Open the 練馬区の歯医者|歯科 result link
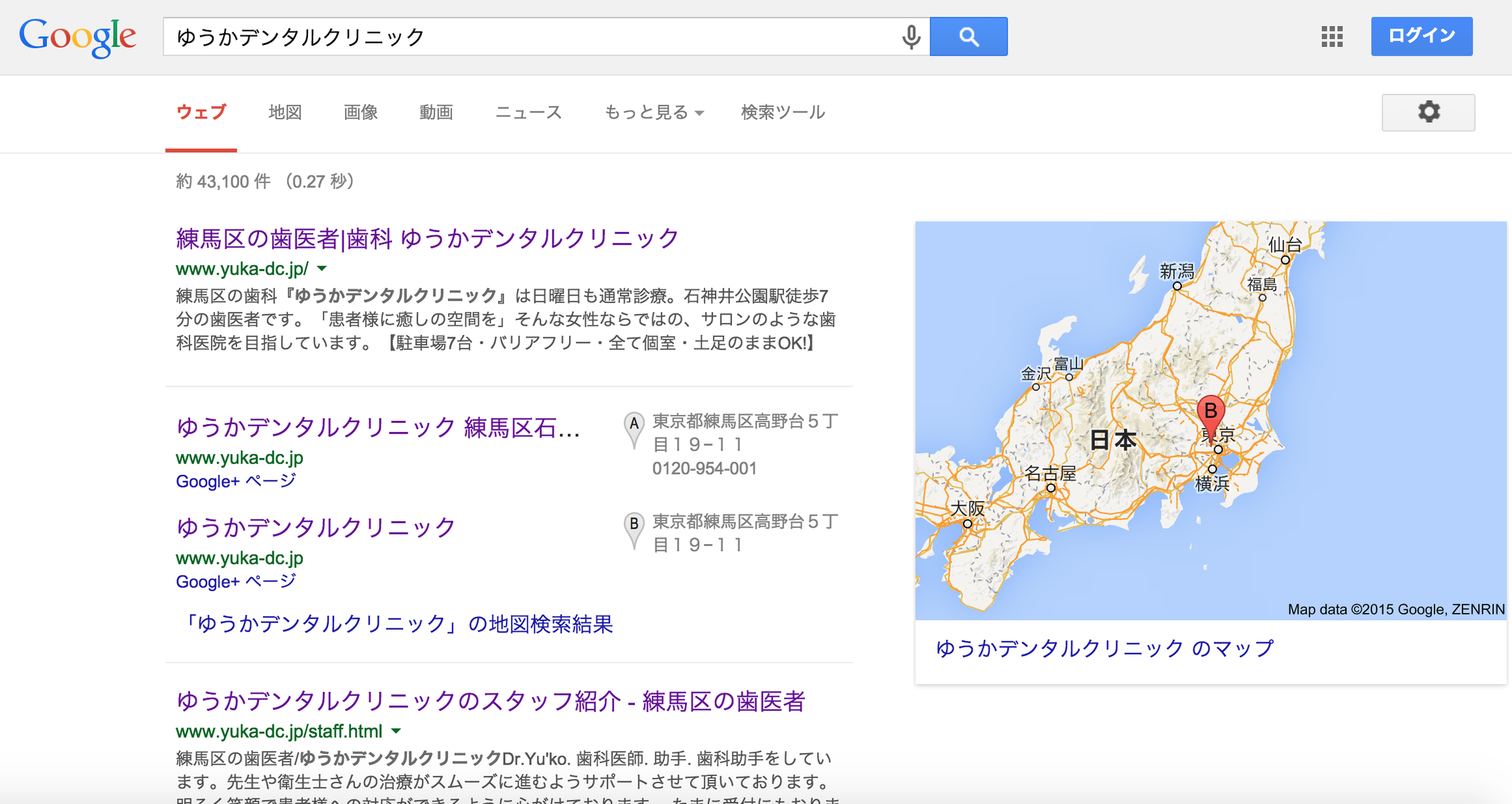Viewport: 1512px width, 804px height. 427,239
